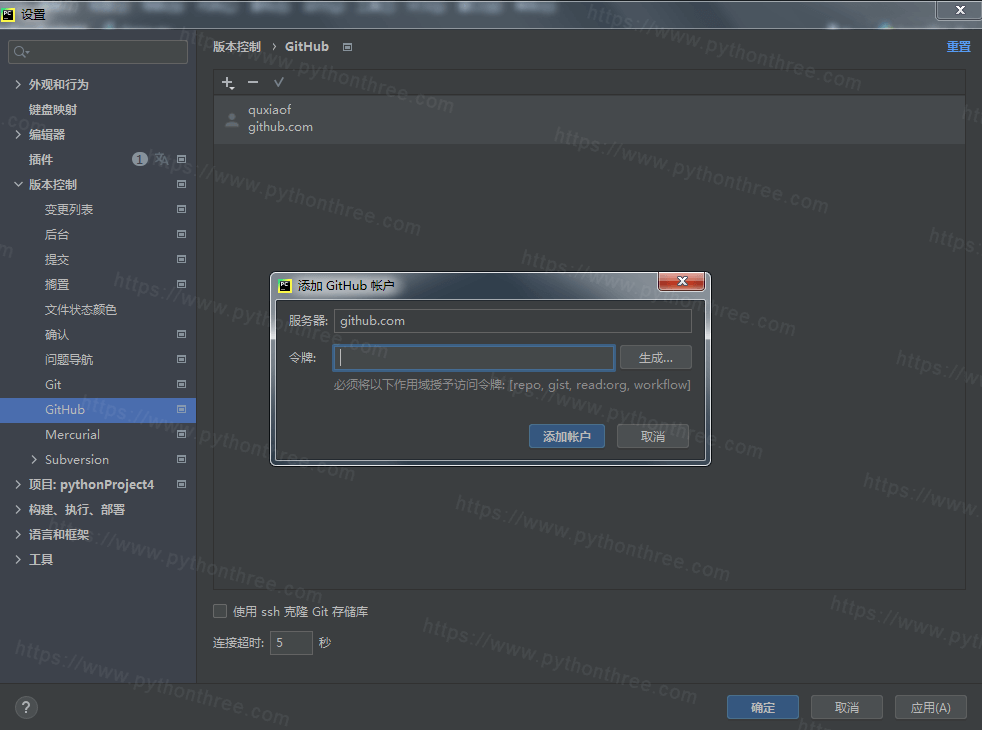Screen dimensions: 982x730
Task: Select 问题导航 in the settings tree
Action: pos(69,360)
